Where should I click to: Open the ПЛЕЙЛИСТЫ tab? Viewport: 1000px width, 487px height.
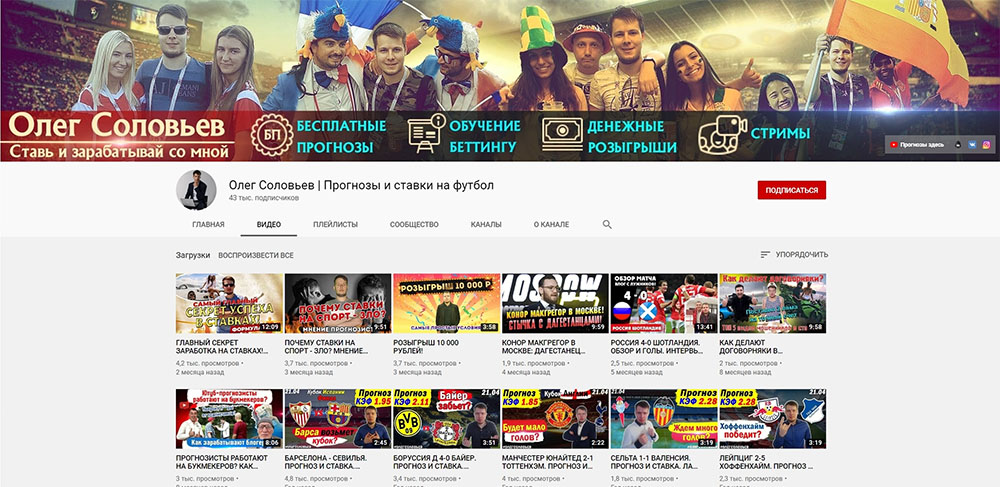[335, 224]
